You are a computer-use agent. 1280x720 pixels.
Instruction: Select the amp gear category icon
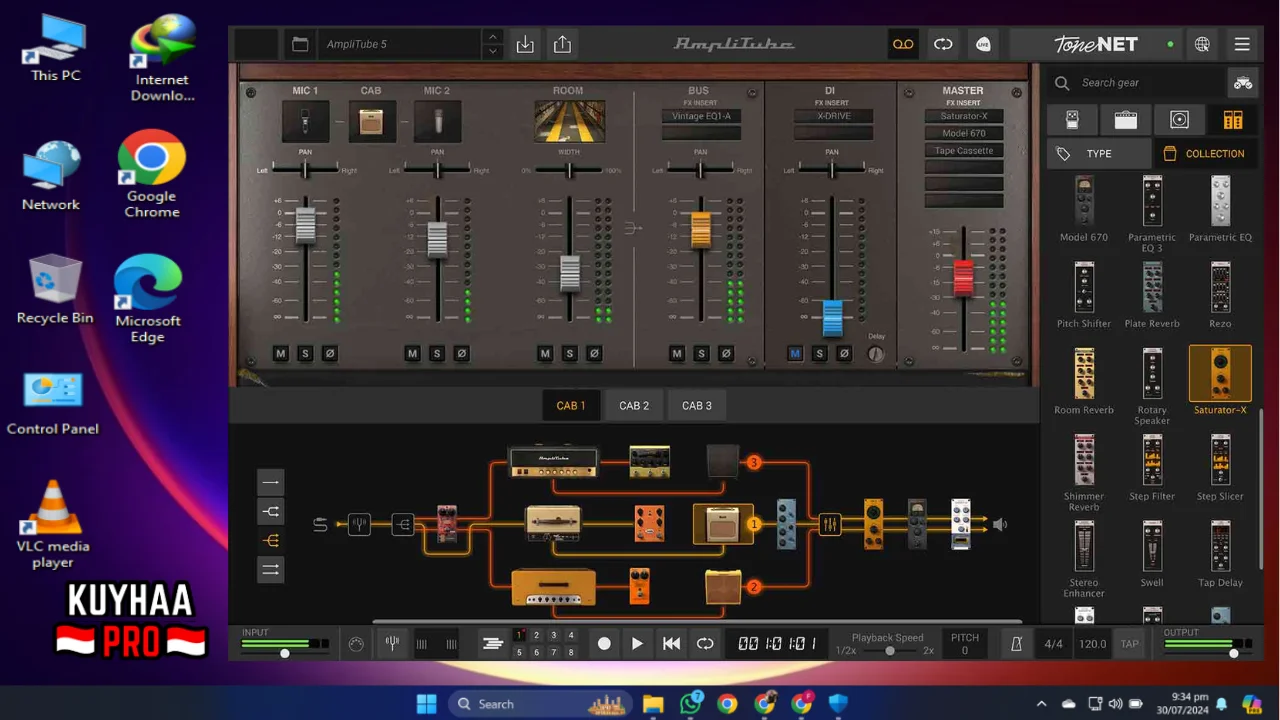coord(1126,120)
